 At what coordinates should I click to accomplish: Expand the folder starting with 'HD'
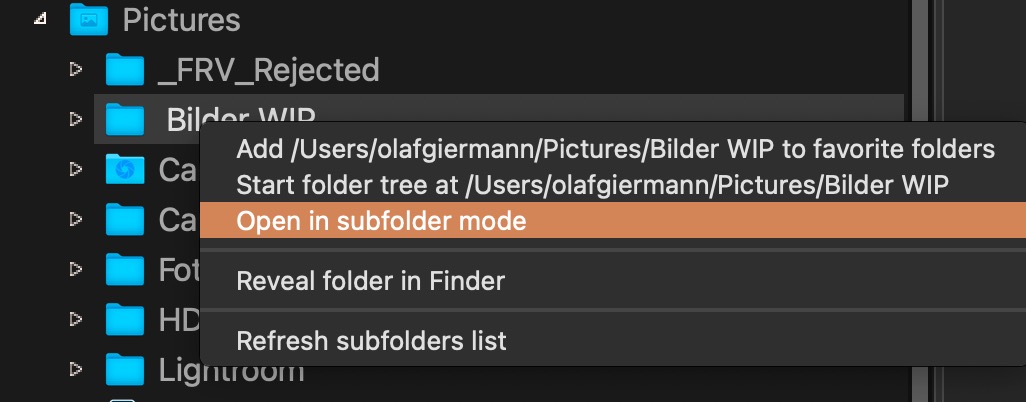(x=74, y=320)
